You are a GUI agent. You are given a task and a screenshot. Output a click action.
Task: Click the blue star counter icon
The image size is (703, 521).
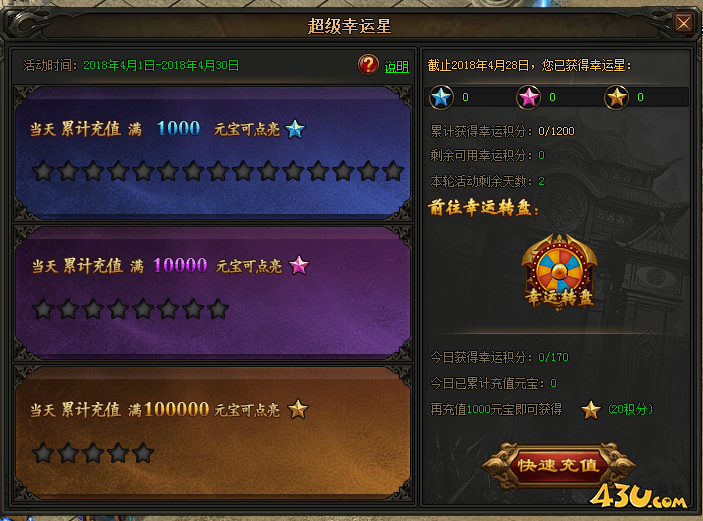[442, 97]
